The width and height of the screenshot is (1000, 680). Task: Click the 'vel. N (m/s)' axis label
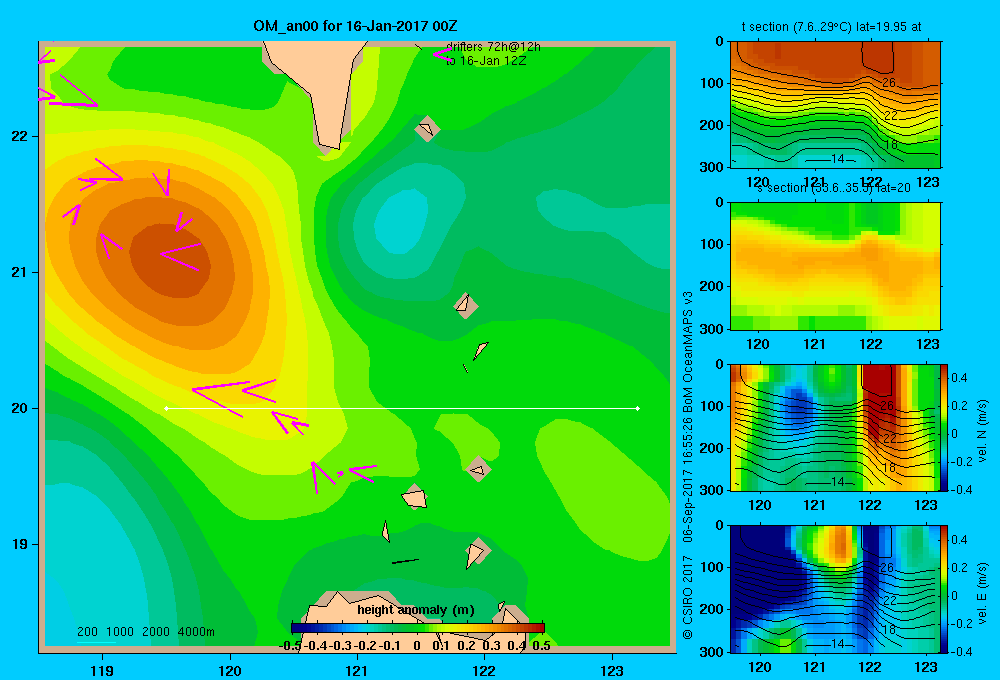pyautogui.click(x=983, y=431)
